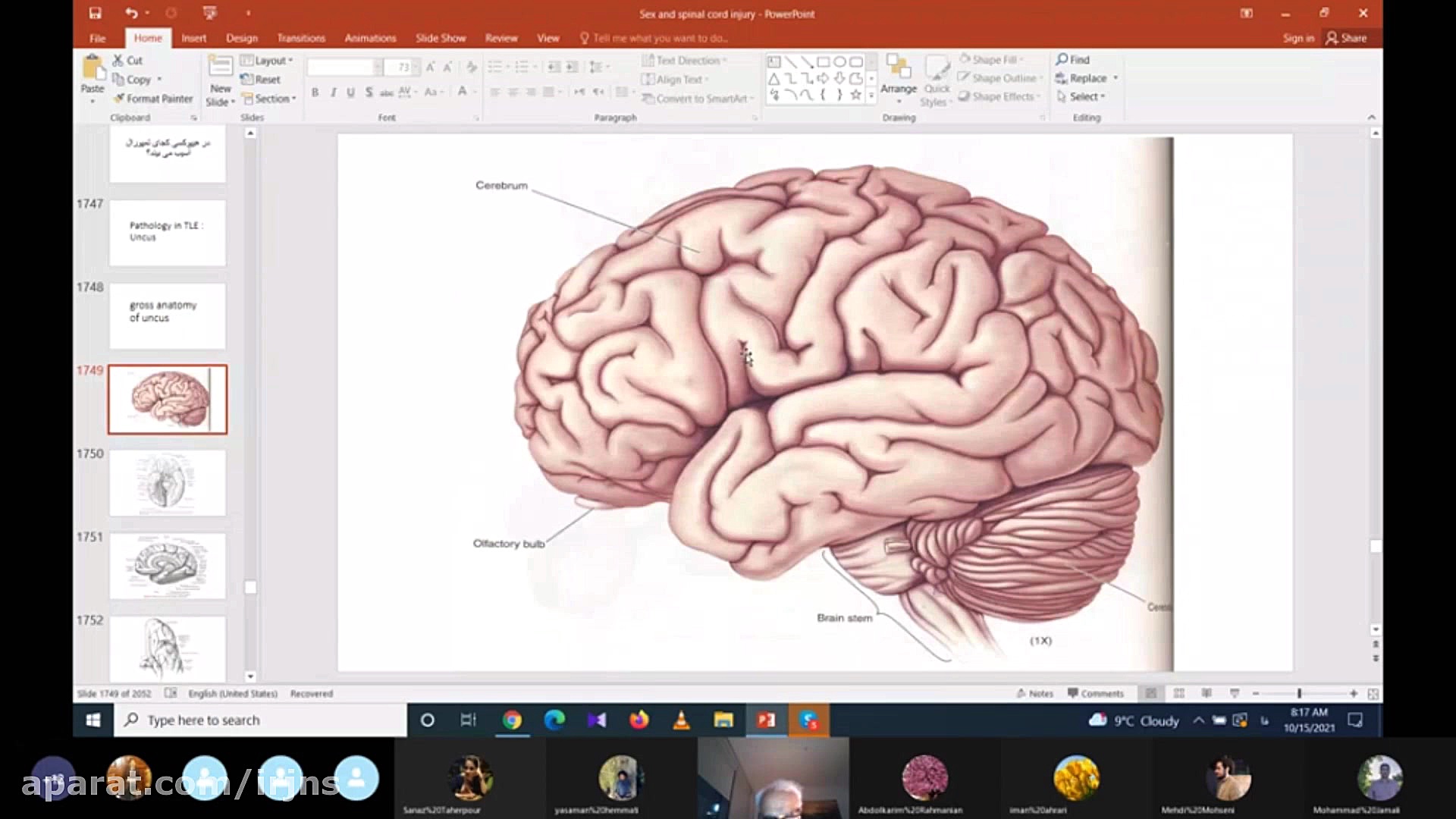The image size is (1456, 819).
Task: Open Google Chrome from taskbar
Action: click(512, 720)
